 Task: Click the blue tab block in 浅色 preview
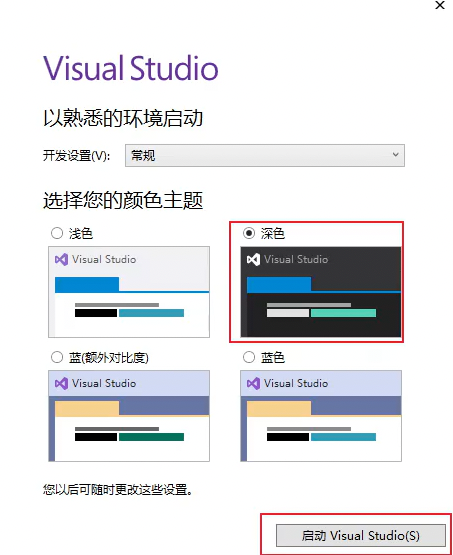(87, 285)
